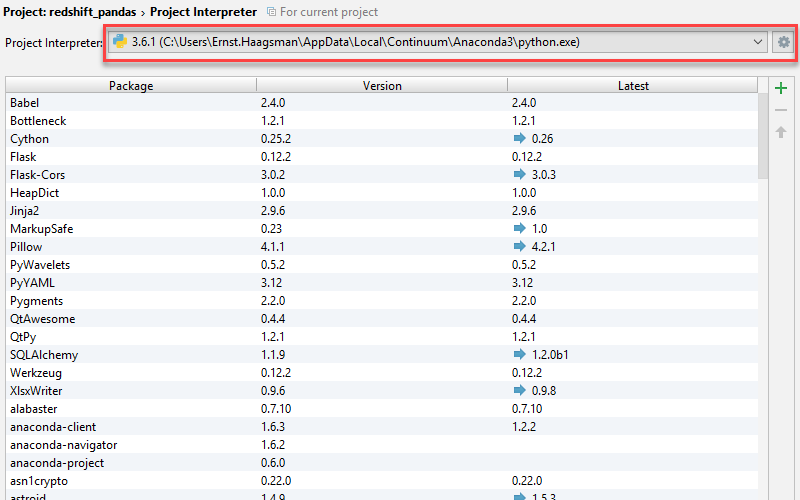The width and height of the screenshot is (800, 500).
Task: Click anaconda-navigator version 1.6.2
Action: 273,444
